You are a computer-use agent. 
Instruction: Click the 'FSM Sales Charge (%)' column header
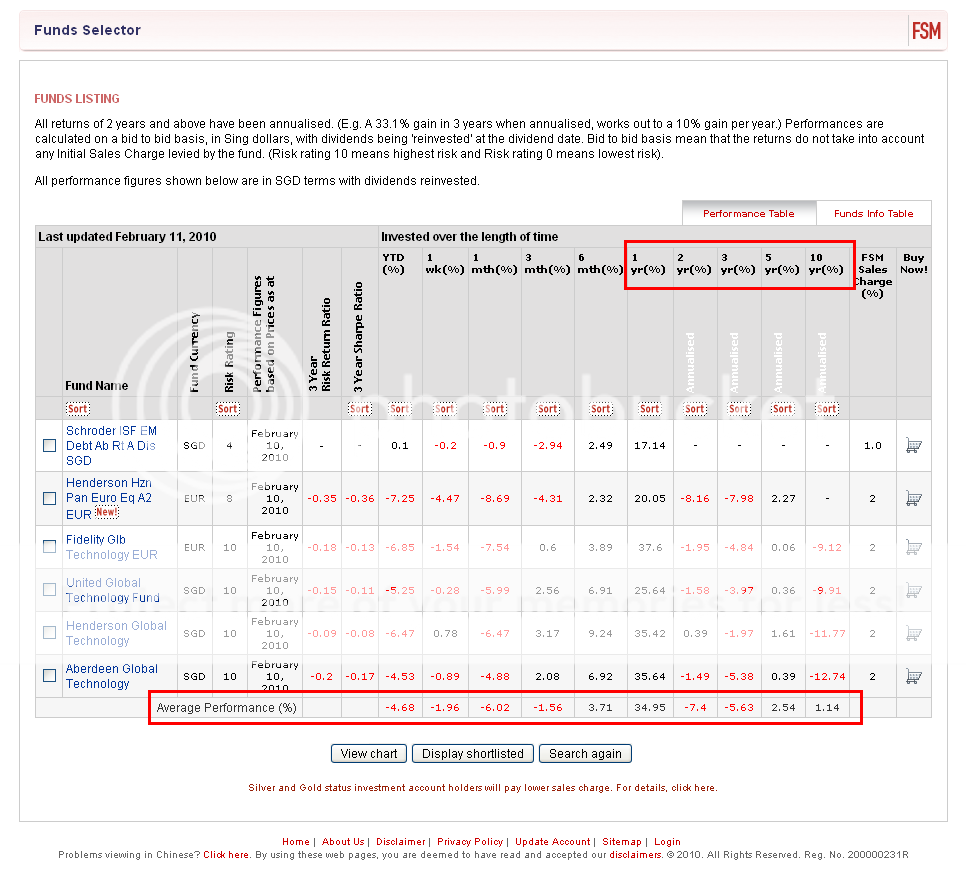[x=873, y=275]
